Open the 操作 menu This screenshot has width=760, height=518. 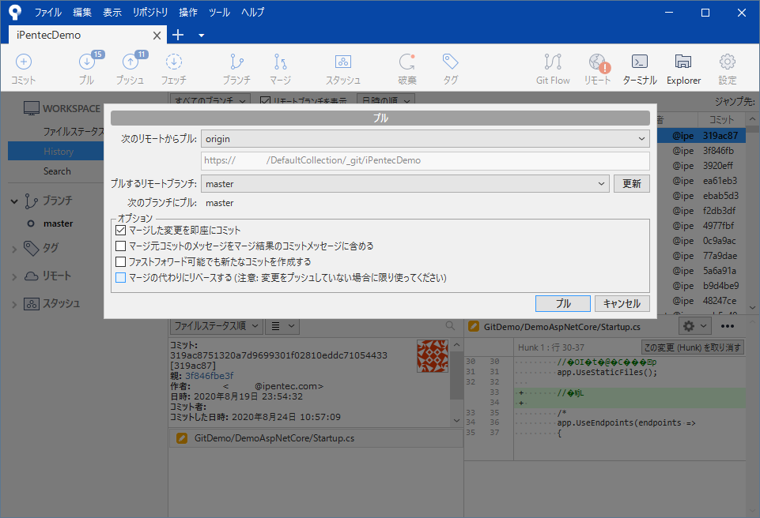point(188,12)
